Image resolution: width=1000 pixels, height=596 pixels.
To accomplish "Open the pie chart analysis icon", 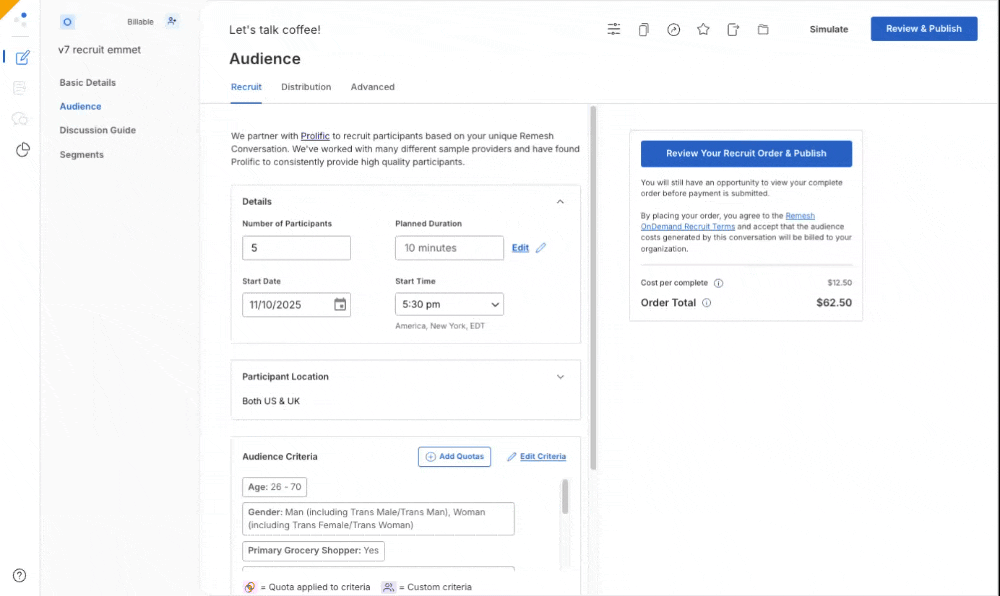I will tap(22, 150).
